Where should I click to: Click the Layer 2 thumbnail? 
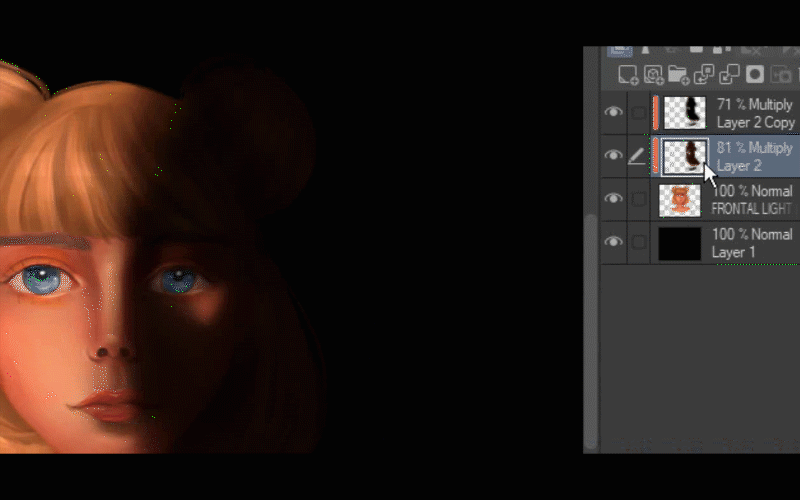[x=685, y=157]
